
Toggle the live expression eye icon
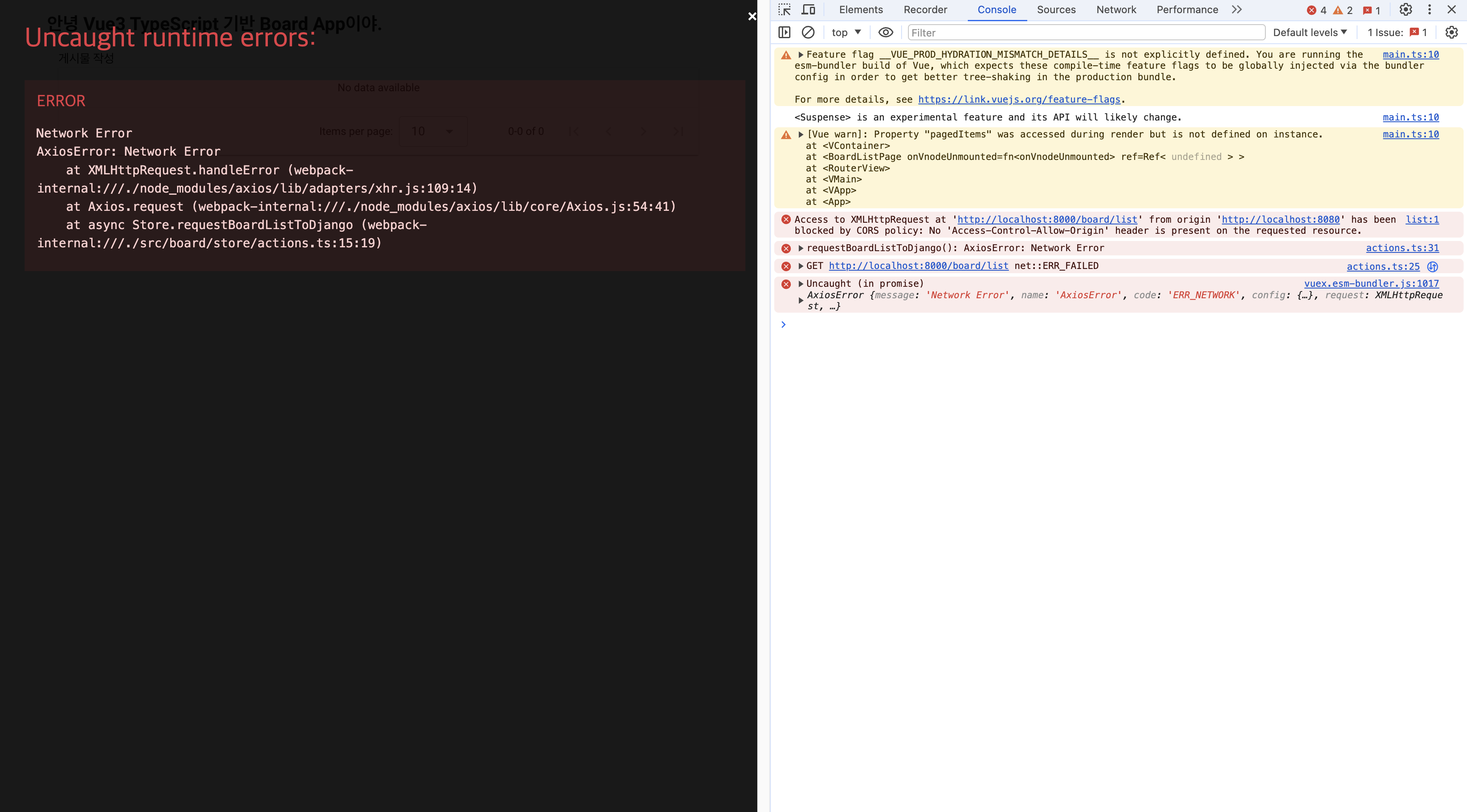885,32
